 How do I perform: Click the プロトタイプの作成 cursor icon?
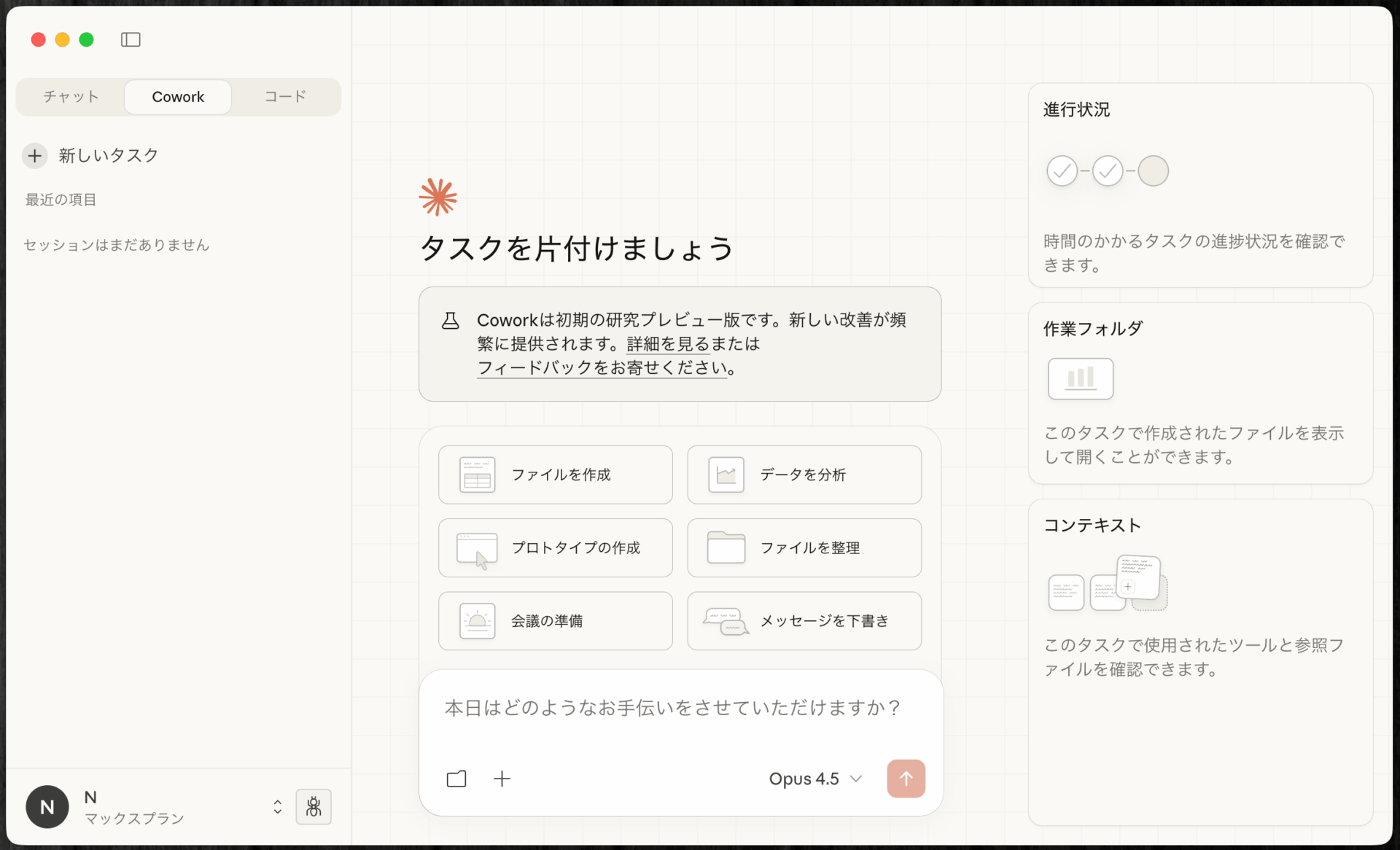tap(477, 548)
